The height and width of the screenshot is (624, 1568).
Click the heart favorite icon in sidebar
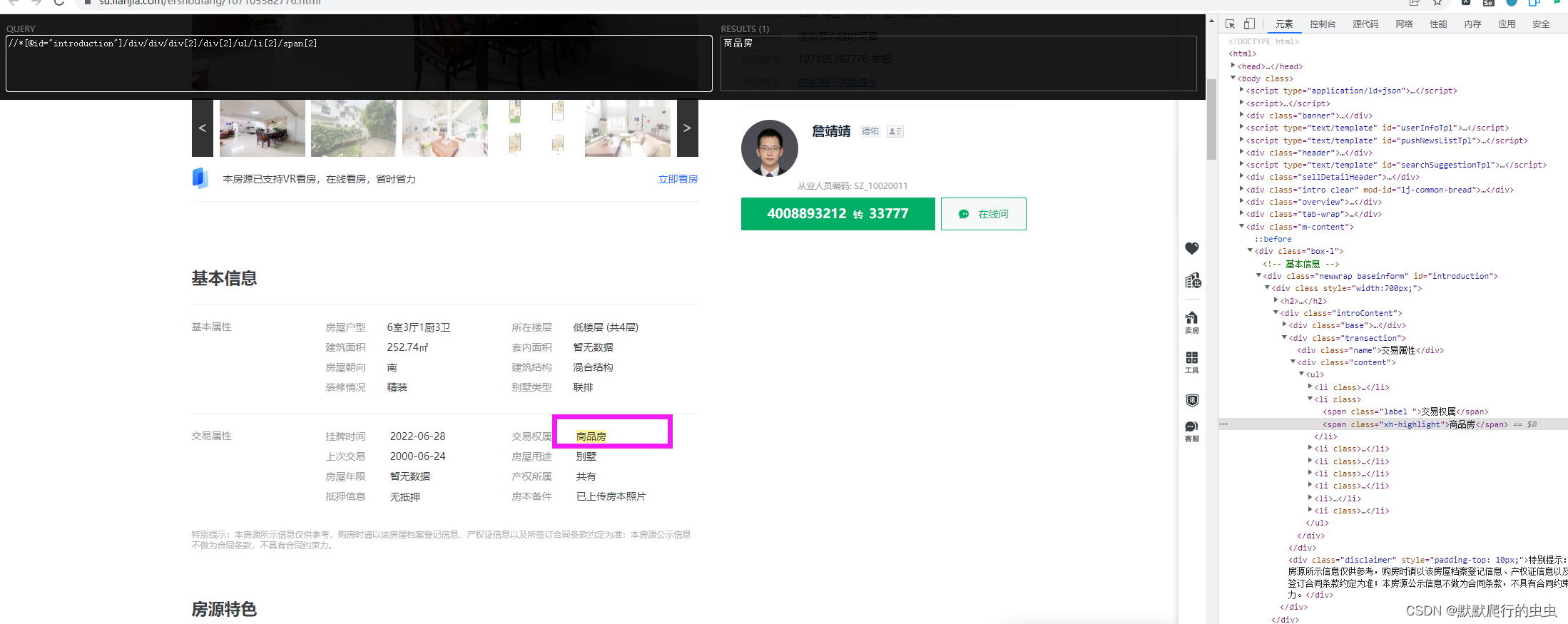tap(1192, 248)
